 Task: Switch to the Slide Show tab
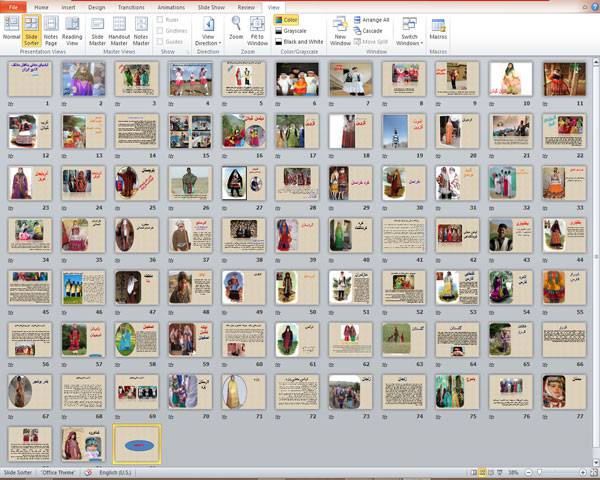(211, 7)
